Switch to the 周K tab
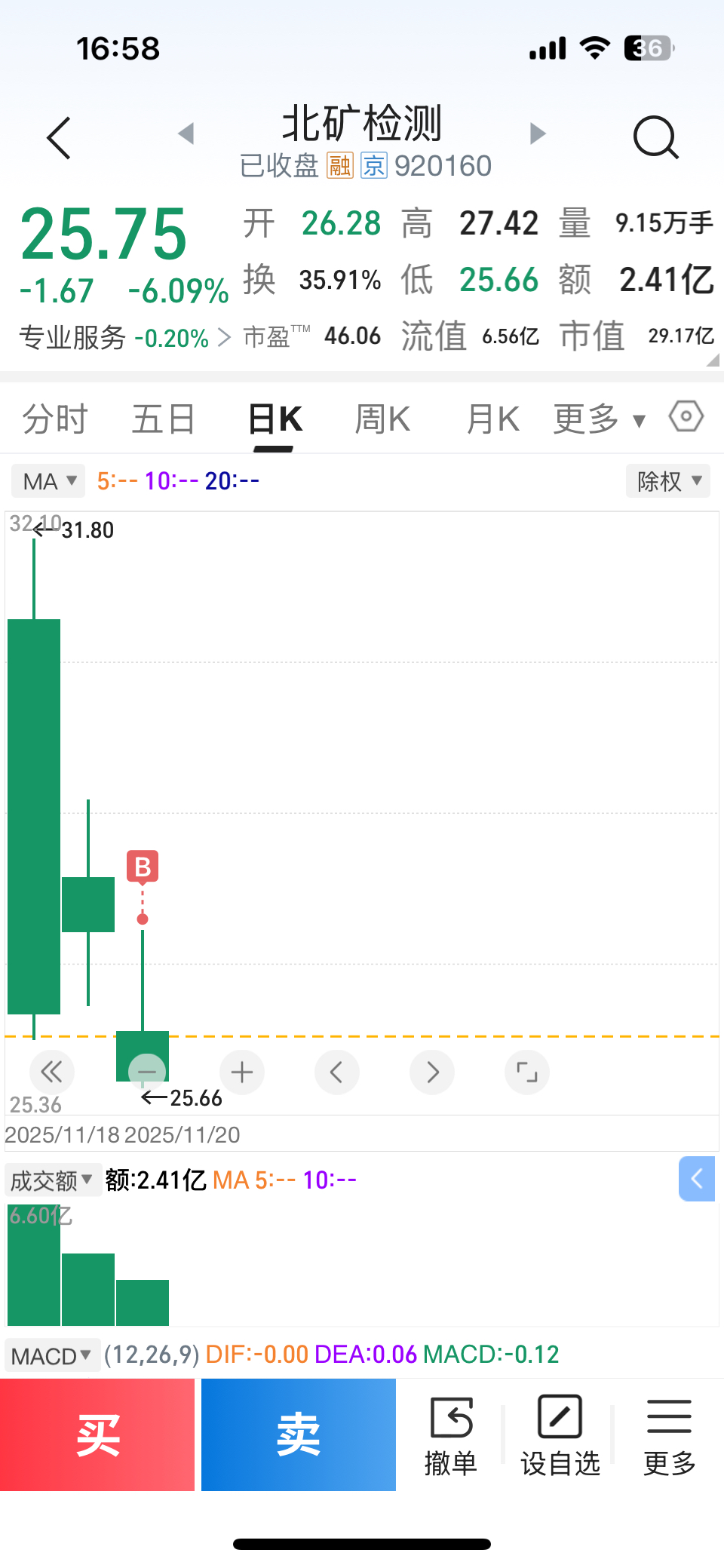This screenshot has width=724, height=1568. (x=383, y=419)
